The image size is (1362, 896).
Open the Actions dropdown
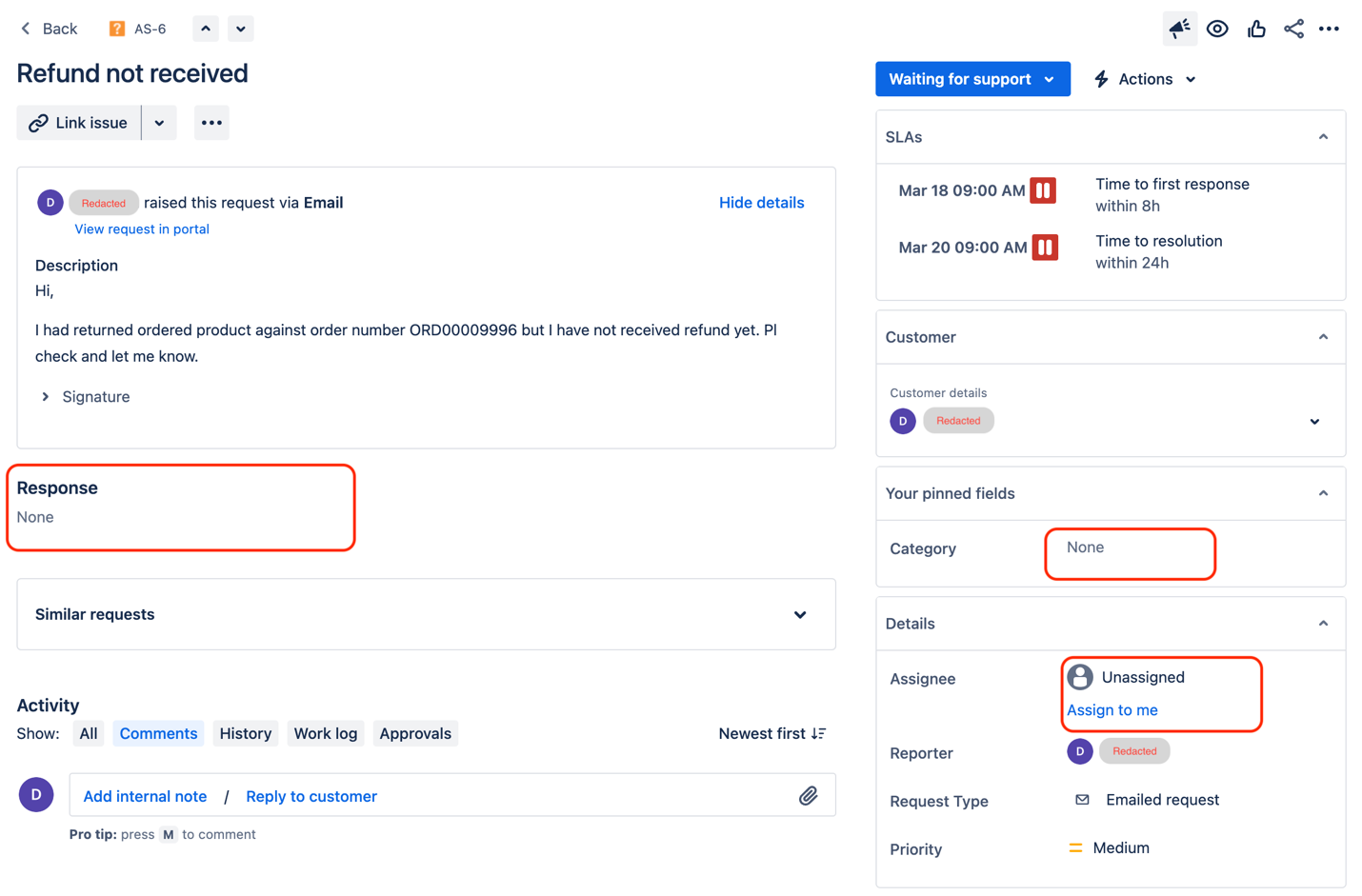[x=1145, y=79]
